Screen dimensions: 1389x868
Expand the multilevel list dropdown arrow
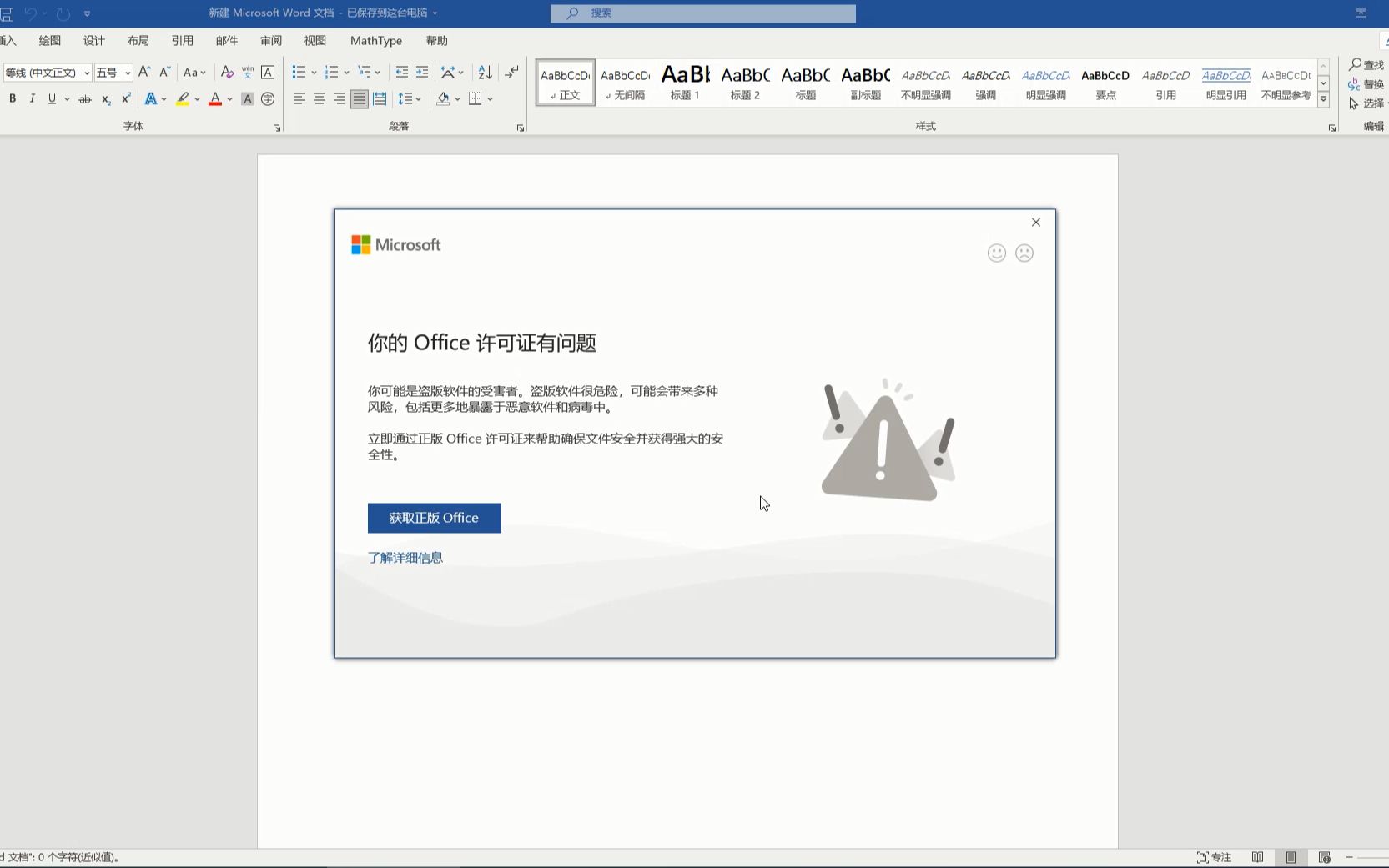378,73
